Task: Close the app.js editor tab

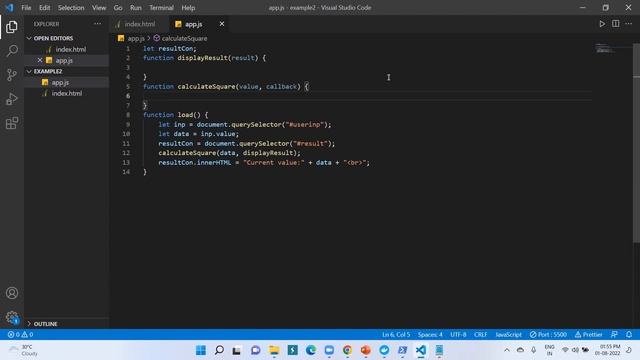Action: pos(222,24)
